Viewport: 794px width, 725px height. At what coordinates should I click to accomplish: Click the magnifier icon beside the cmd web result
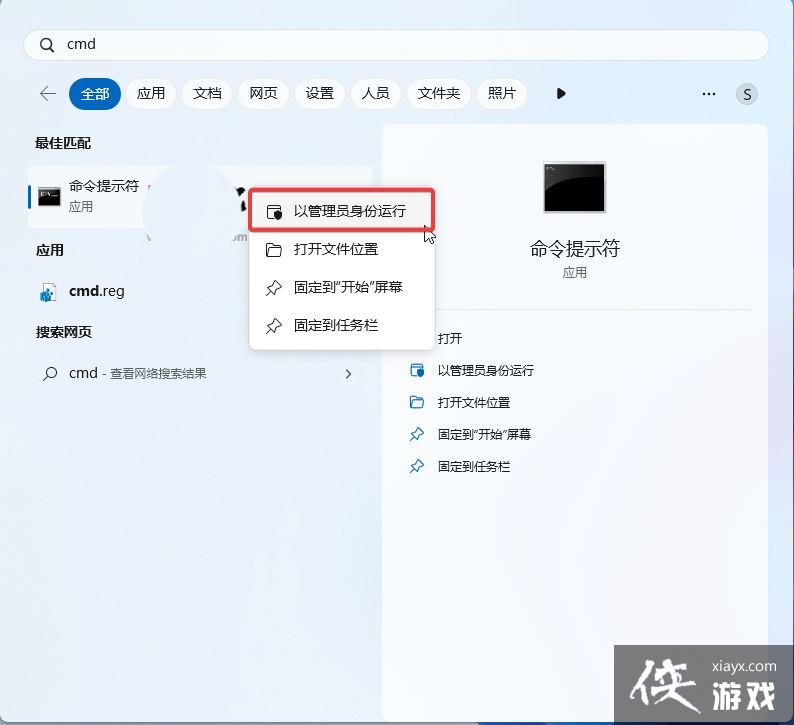[50, 374]
